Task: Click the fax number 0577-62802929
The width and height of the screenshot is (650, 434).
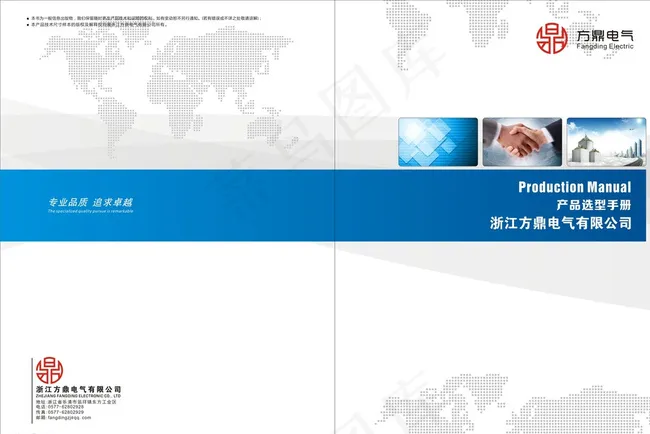Action: pos(65,412)
